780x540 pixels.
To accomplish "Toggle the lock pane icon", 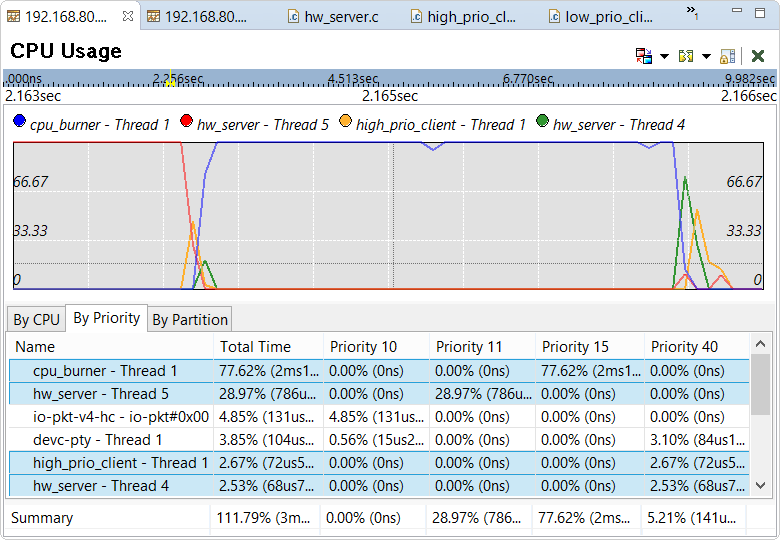I will pos(728,56).
